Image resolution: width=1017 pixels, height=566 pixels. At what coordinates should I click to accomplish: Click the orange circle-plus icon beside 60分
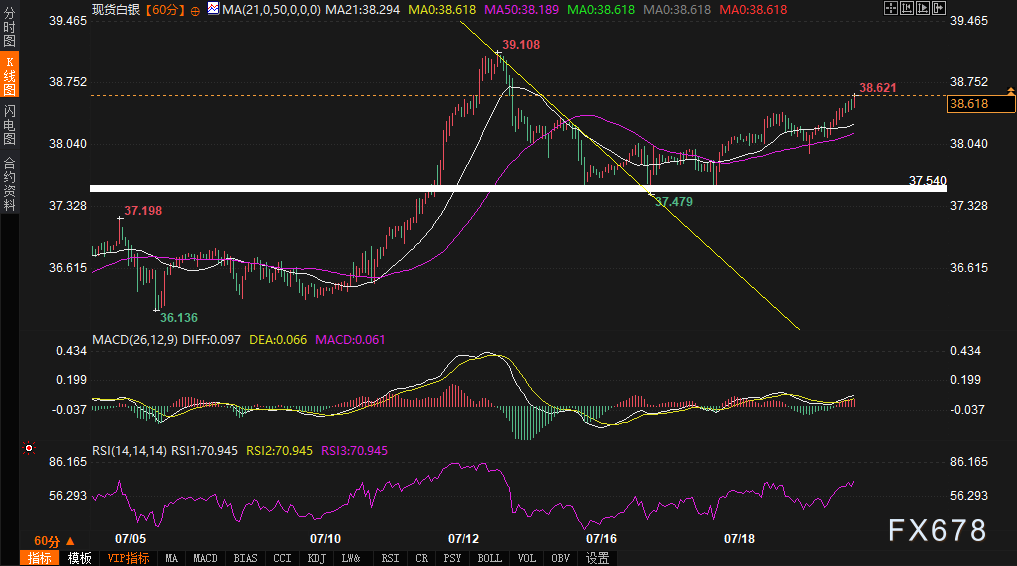pyautogui.click(x=194, y=9)
